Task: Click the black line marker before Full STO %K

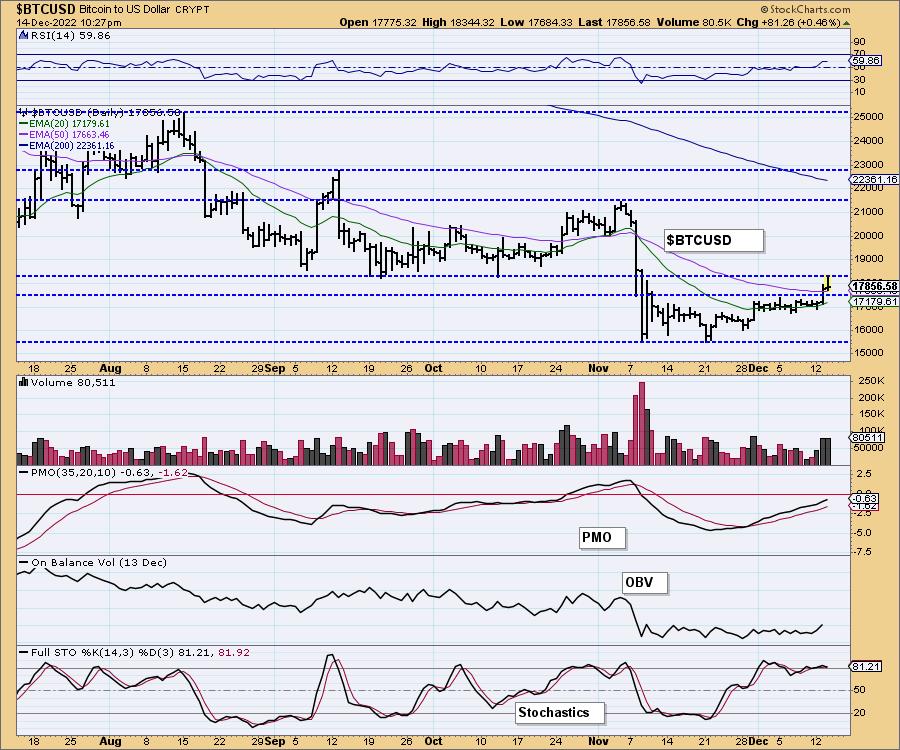Action: (x=24, y=652)
